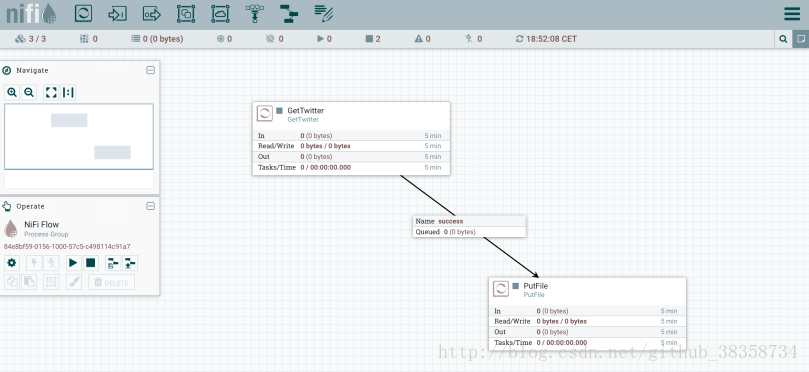Screen dimensions: 809x372
Task: Click the Enable lightning button in Operate
Action: 34,263
